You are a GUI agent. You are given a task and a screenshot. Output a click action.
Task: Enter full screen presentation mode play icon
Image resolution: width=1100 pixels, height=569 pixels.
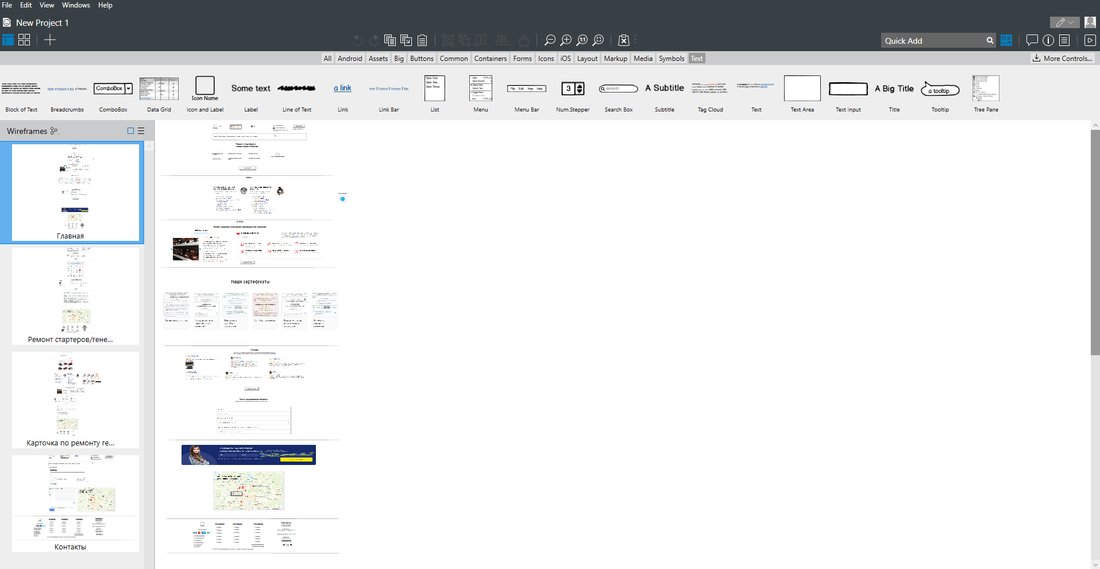coord(1089,40)
